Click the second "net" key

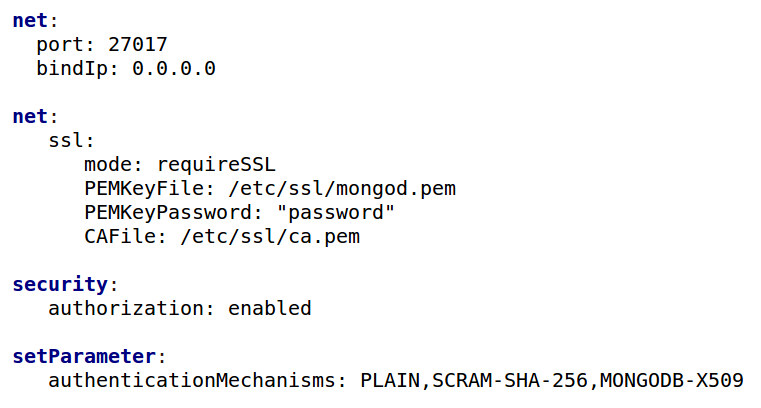click(x=30, y=116)
